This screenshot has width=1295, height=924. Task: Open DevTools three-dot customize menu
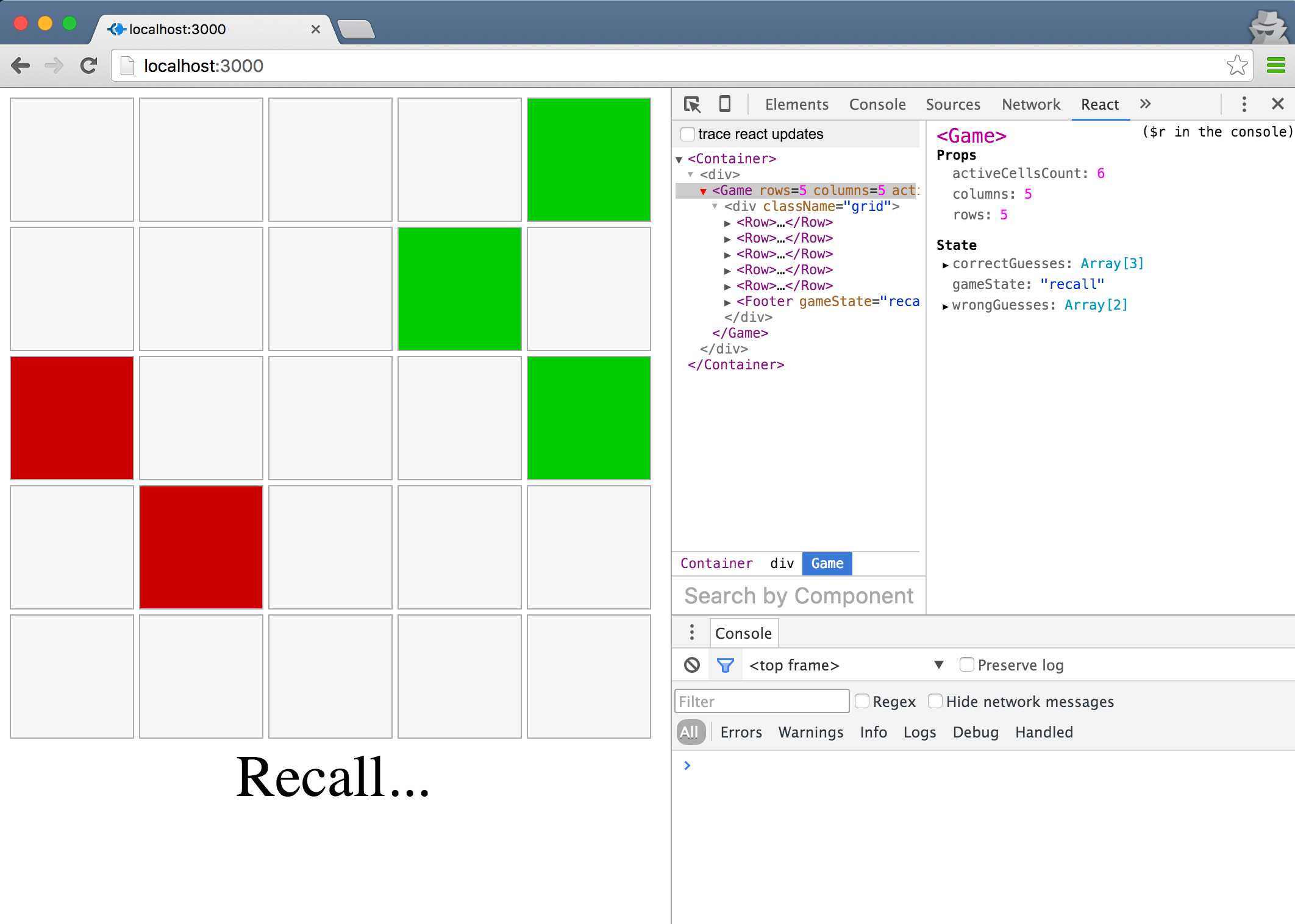[x=1244, y=104]
